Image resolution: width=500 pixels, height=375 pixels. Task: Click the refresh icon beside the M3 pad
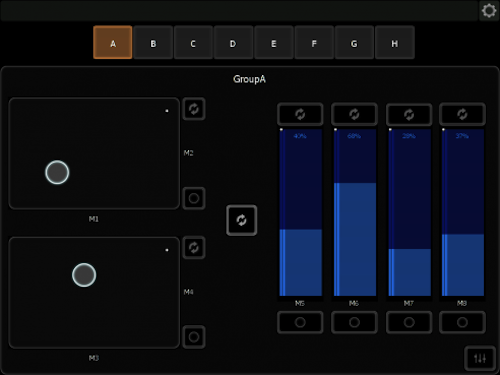coord(194,248)
